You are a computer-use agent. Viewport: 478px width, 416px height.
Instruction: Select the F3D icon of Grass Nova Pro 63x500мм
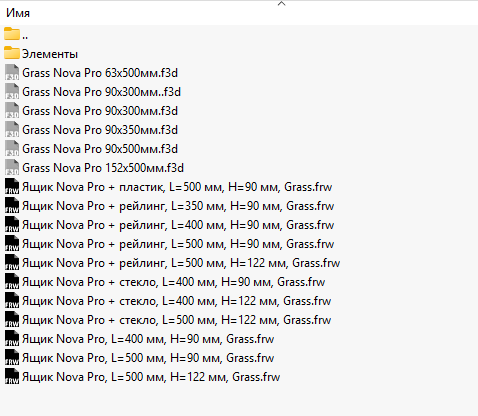(12, 73)
